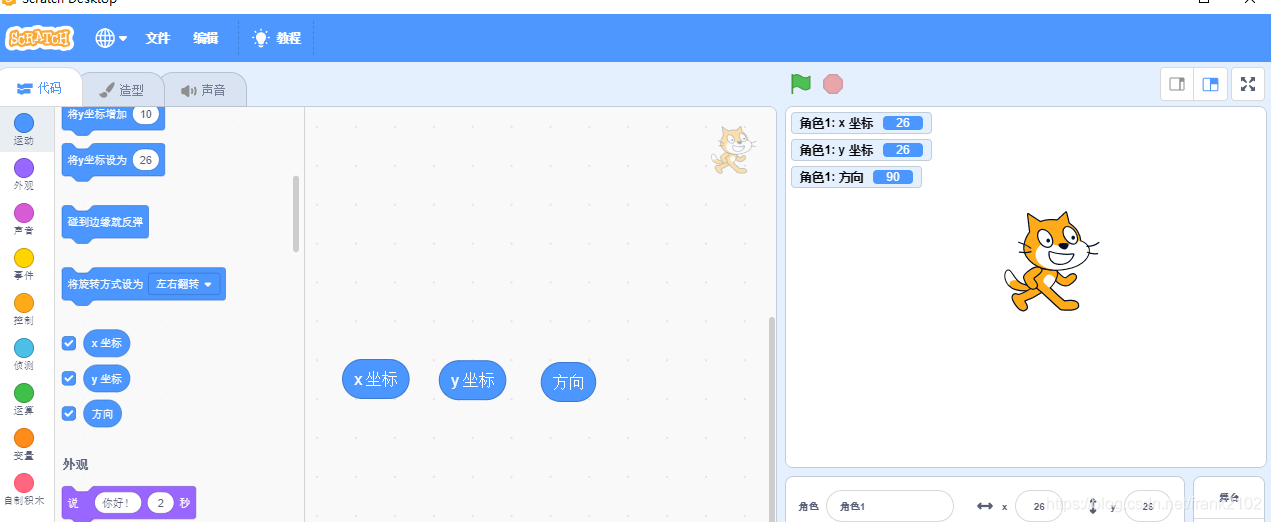This screenshot has height=522, width=1271.
Task: Select the 外观 block category
Action: coord(24,174)
